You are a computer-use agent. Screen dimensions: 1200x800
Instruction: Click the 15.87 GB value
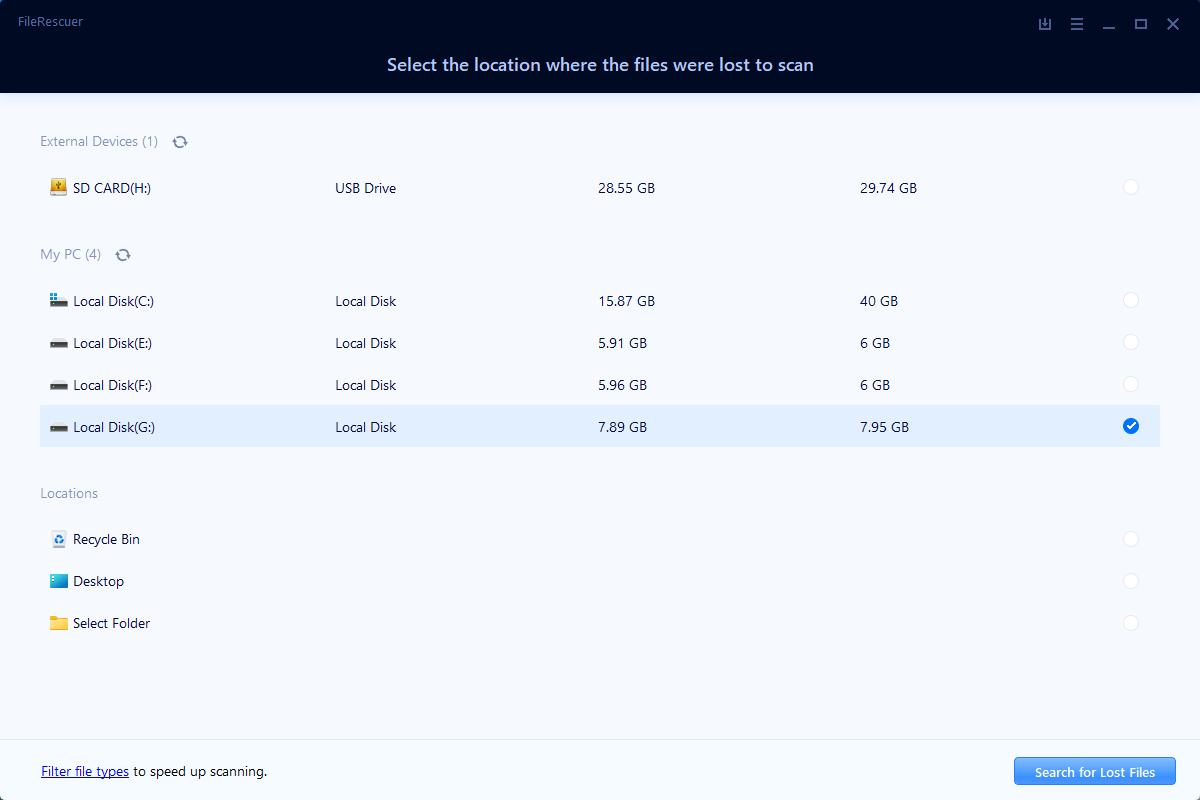tap(626, 301)
